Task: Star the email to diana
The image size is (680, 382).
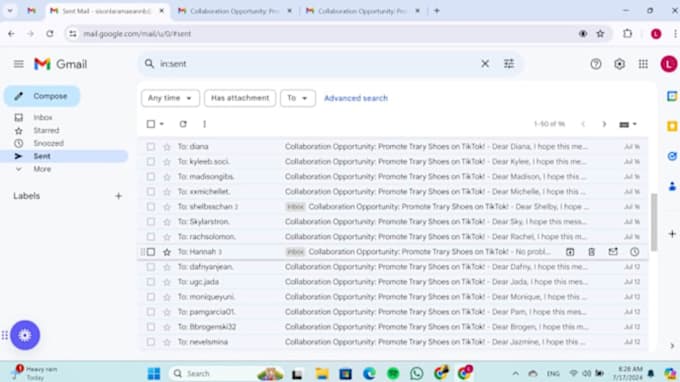Action: pos(167,147)
